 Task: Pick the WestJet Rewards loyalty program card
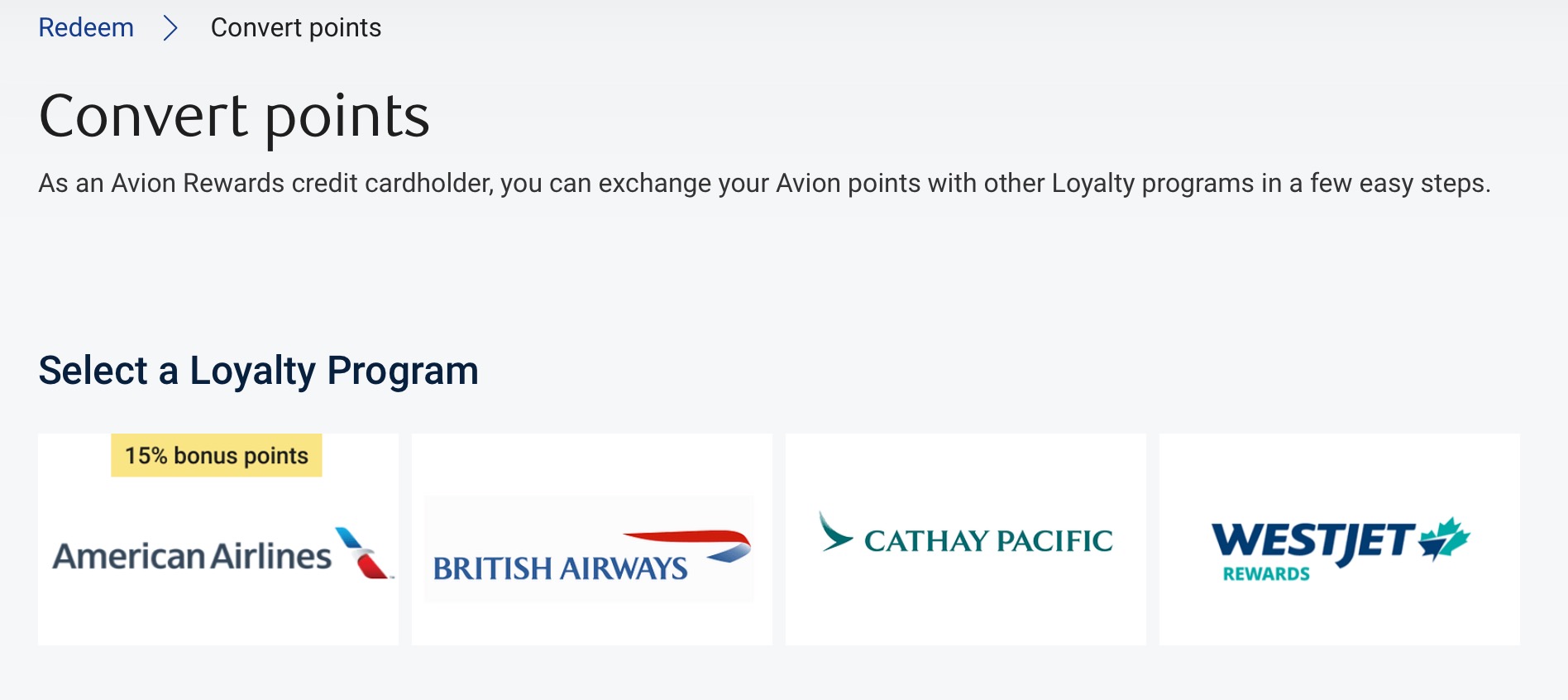[1340, 539]
